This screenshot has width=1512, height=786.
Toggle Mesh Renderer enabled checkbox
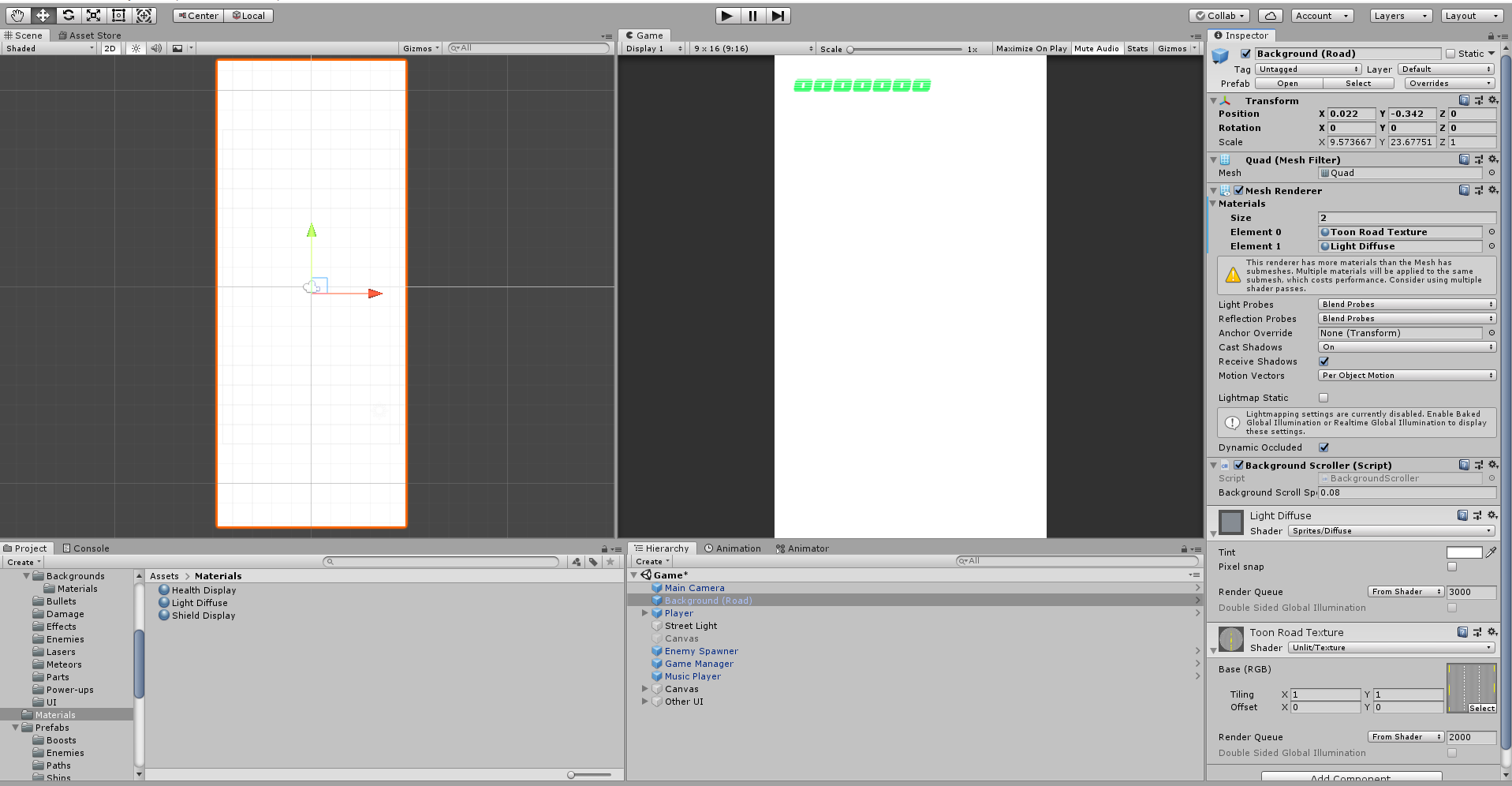(x=1239, y=190)
